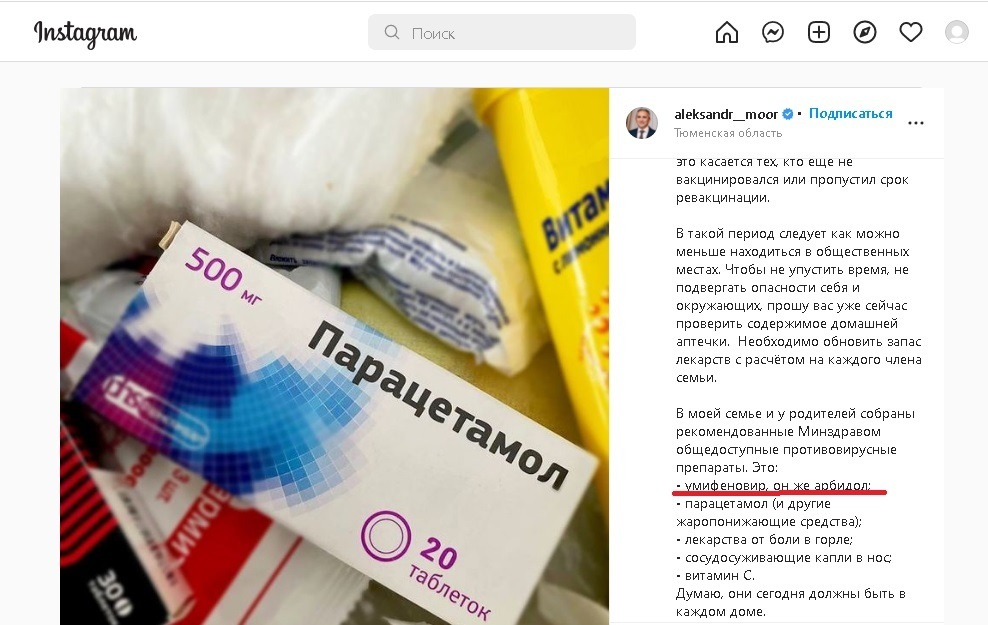The height and width of the screenshot is (625, 988).
Task: Open Тюменская область location link
Action: (x=728, y=133)
